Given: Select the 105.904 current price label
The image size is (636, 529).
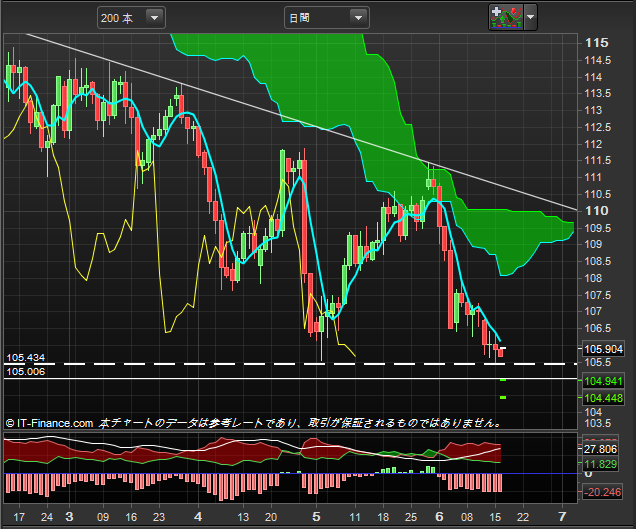Looking at the screenshot, I should (603, 349).
